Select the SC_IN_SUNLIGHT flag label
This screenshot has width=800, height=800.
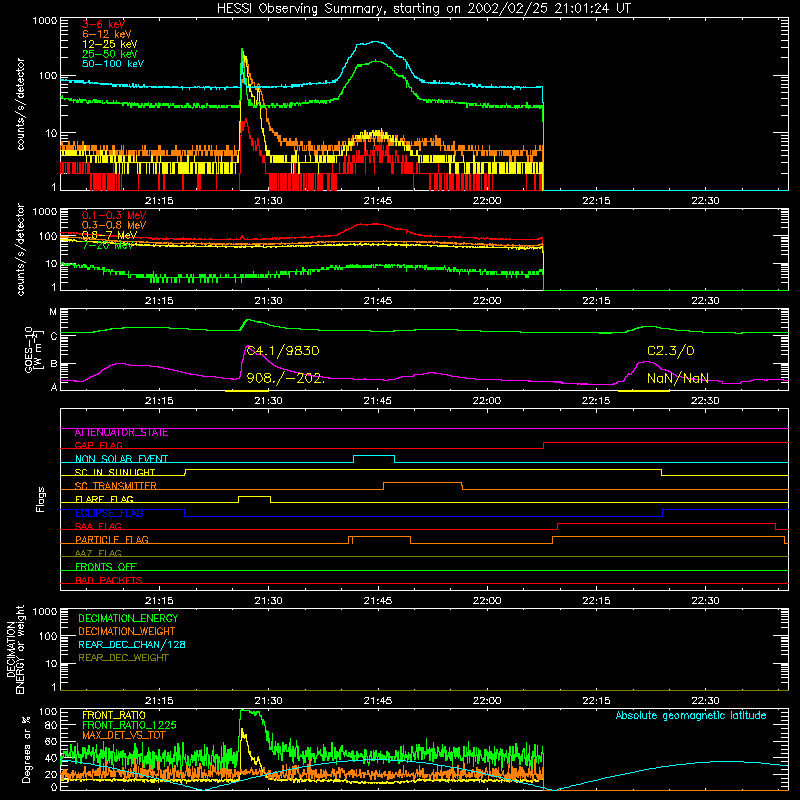115,472
